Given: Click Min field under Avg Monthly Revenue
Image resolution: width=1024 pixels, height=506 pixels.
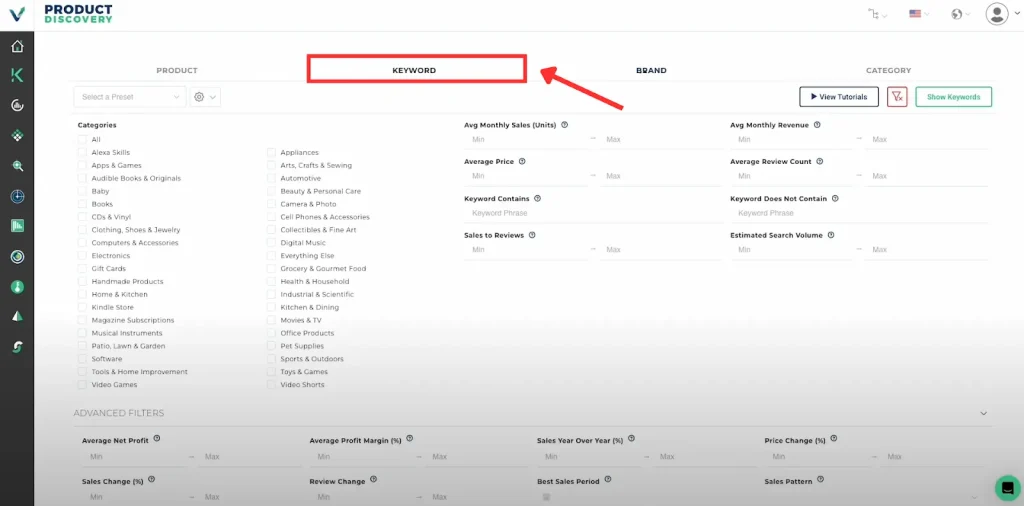Looking at the screenshot, I should pyautogui.click(x=792, y=140).
